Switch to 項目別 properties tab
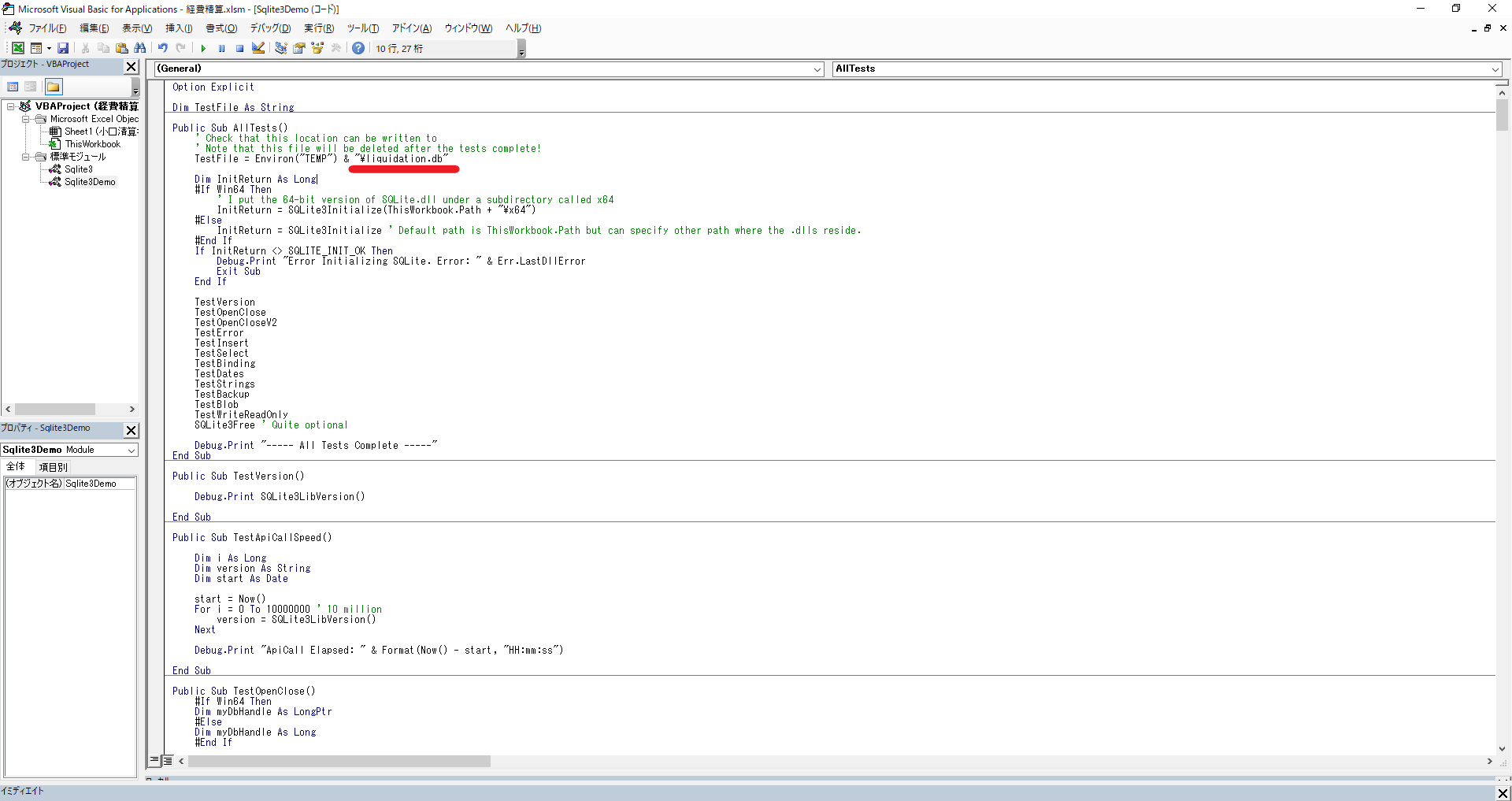 [53, 467]
